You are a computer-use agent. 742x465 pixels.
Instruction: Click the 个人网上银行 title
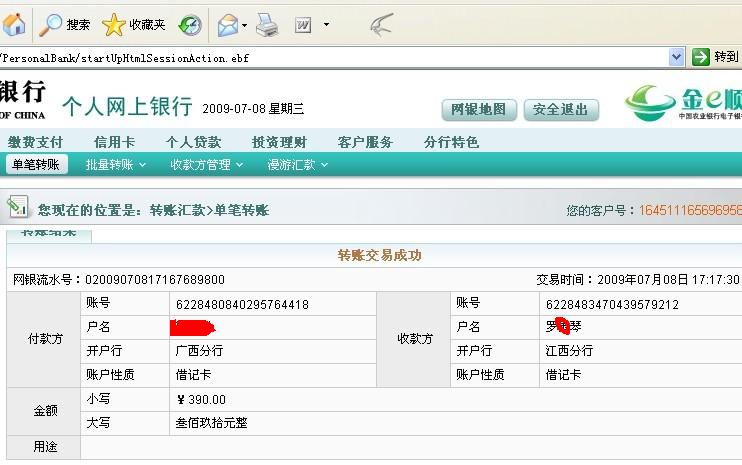(x=127, y=106)
